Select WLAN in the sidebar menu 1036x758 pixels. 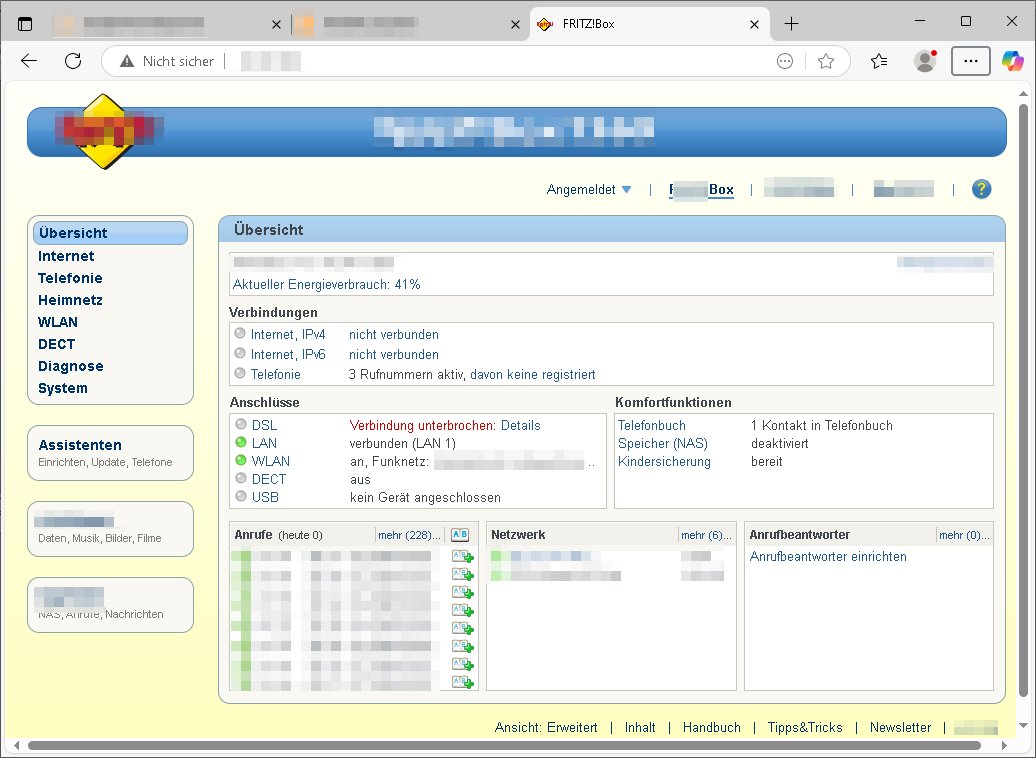[58, 322]
